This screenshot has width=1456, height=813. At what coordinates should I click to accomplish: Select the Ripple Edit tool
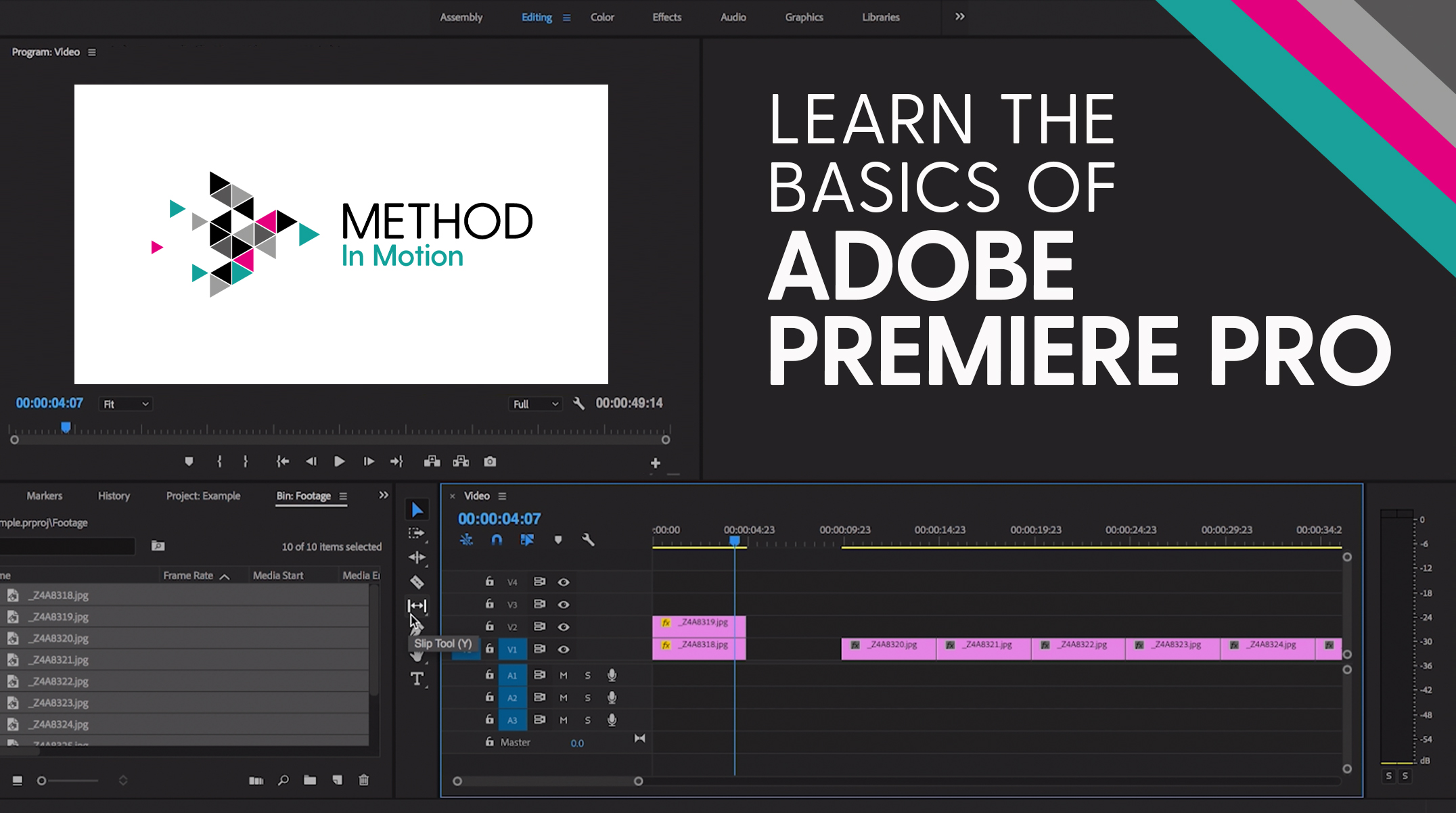[x=417, y=557]
